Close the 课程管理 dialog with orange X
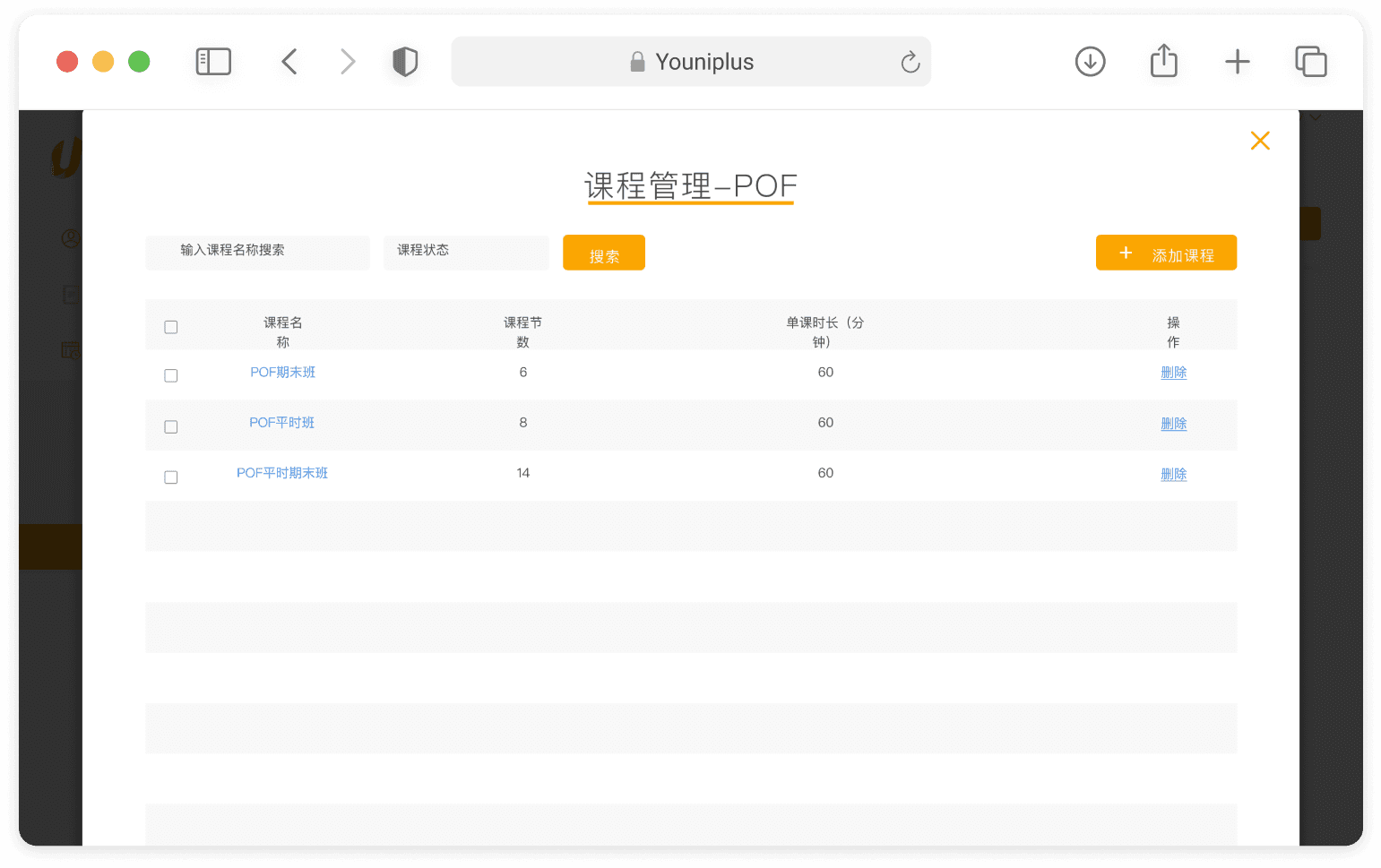The image size is (1381, 868). 1260,141
